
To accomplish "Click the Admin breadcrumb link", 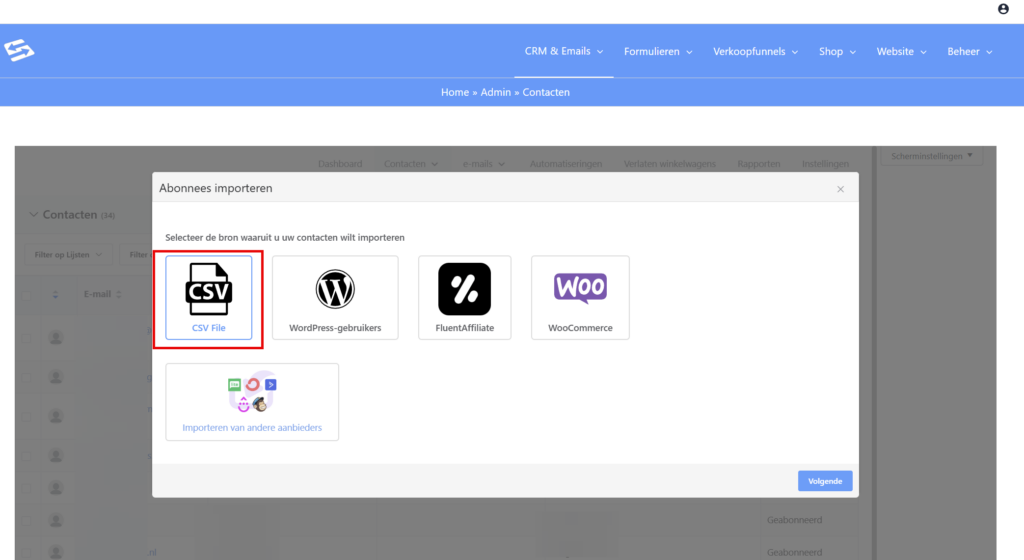I will 495,92.
